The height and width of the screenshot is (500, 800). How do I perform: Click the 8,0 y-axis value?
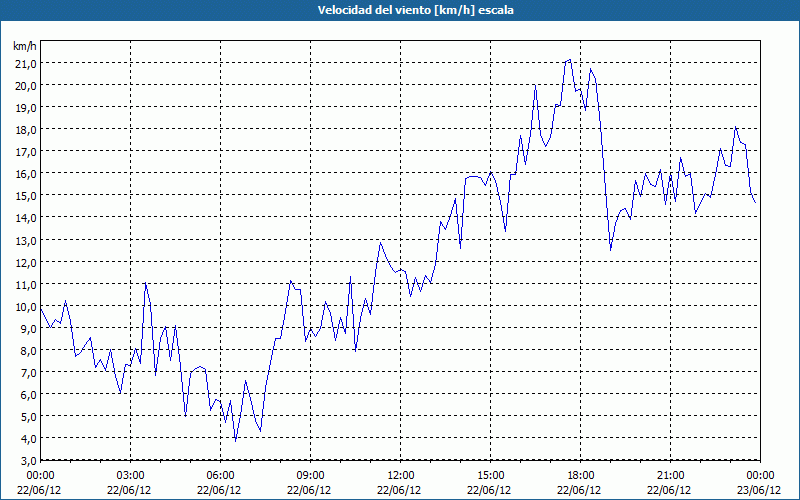pyautogui.click(x=29, y=351)
